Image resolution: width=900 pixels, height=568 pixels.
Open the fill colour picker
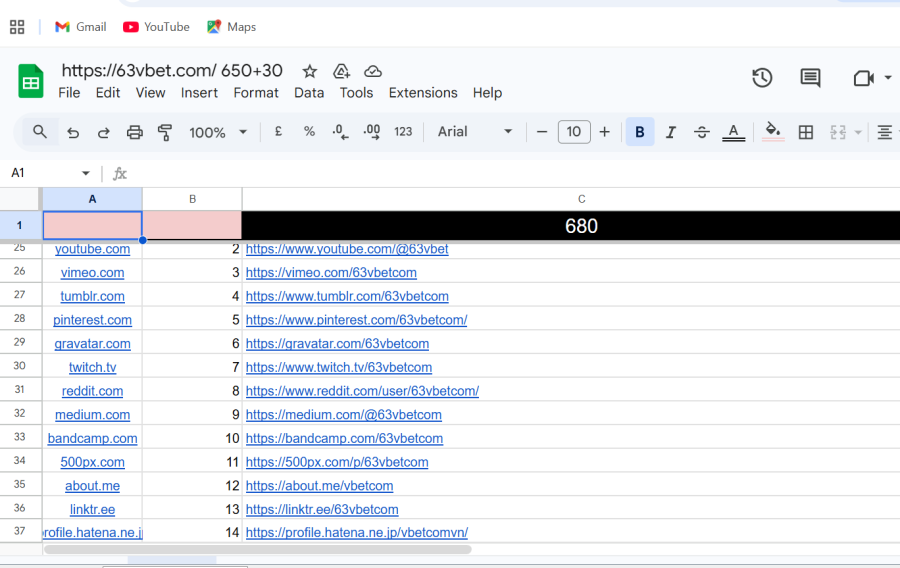[x=773, y=132]
